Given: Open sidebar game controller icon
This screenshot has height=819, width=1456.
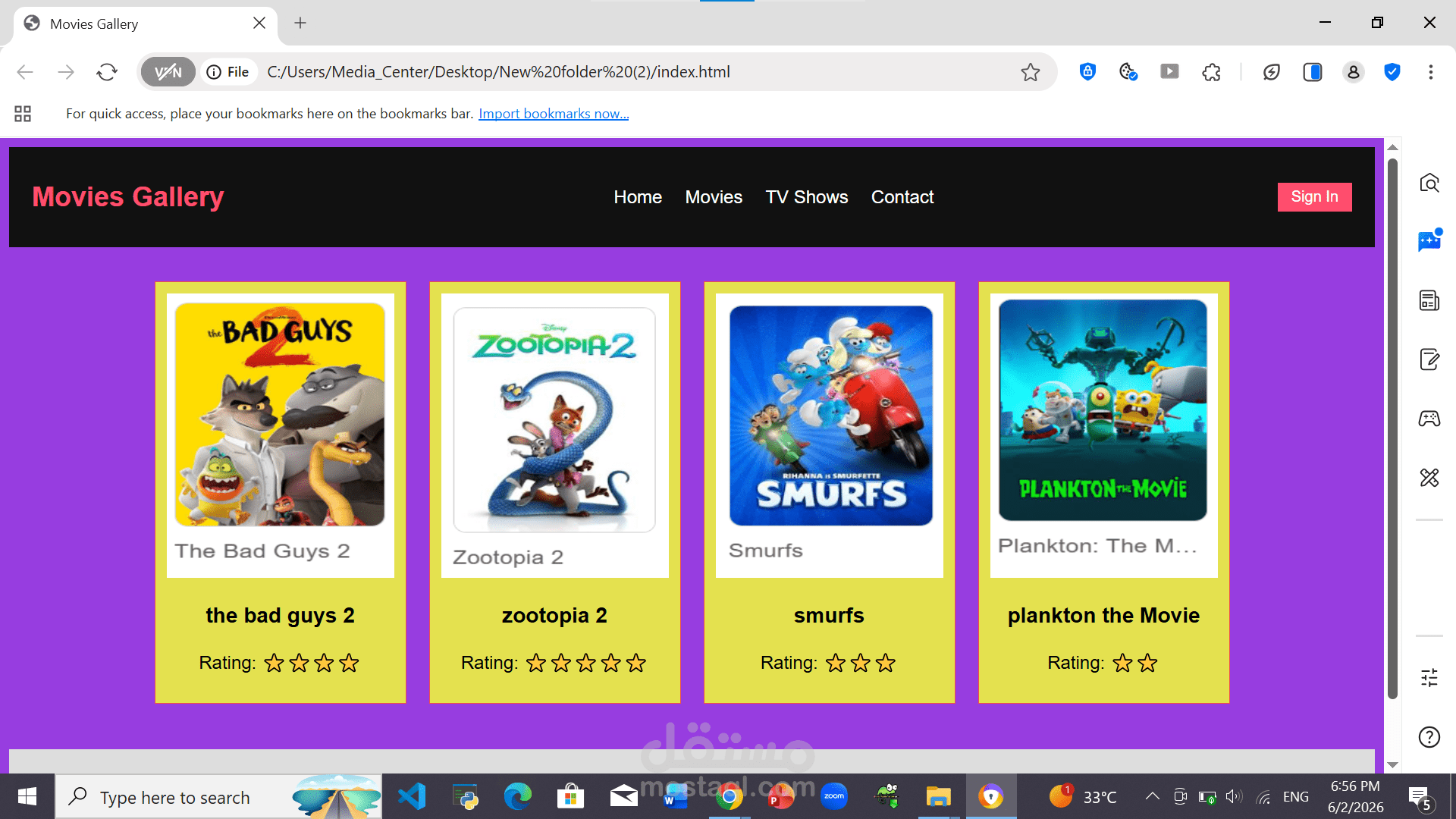Looking at the screenshot, I should point(1429,419).
